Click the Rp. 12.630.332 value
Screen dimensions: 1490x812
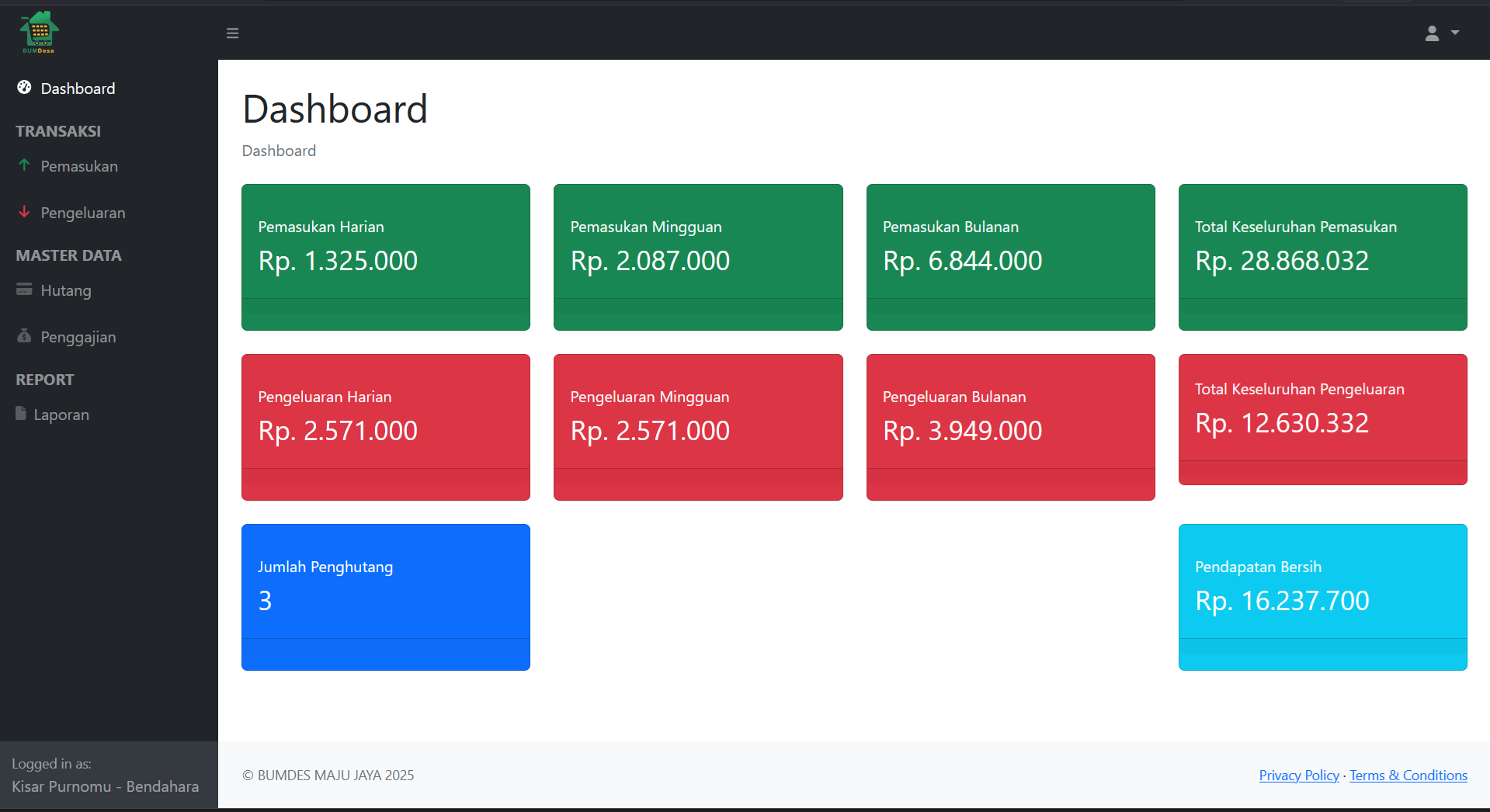coord(1282,423)
